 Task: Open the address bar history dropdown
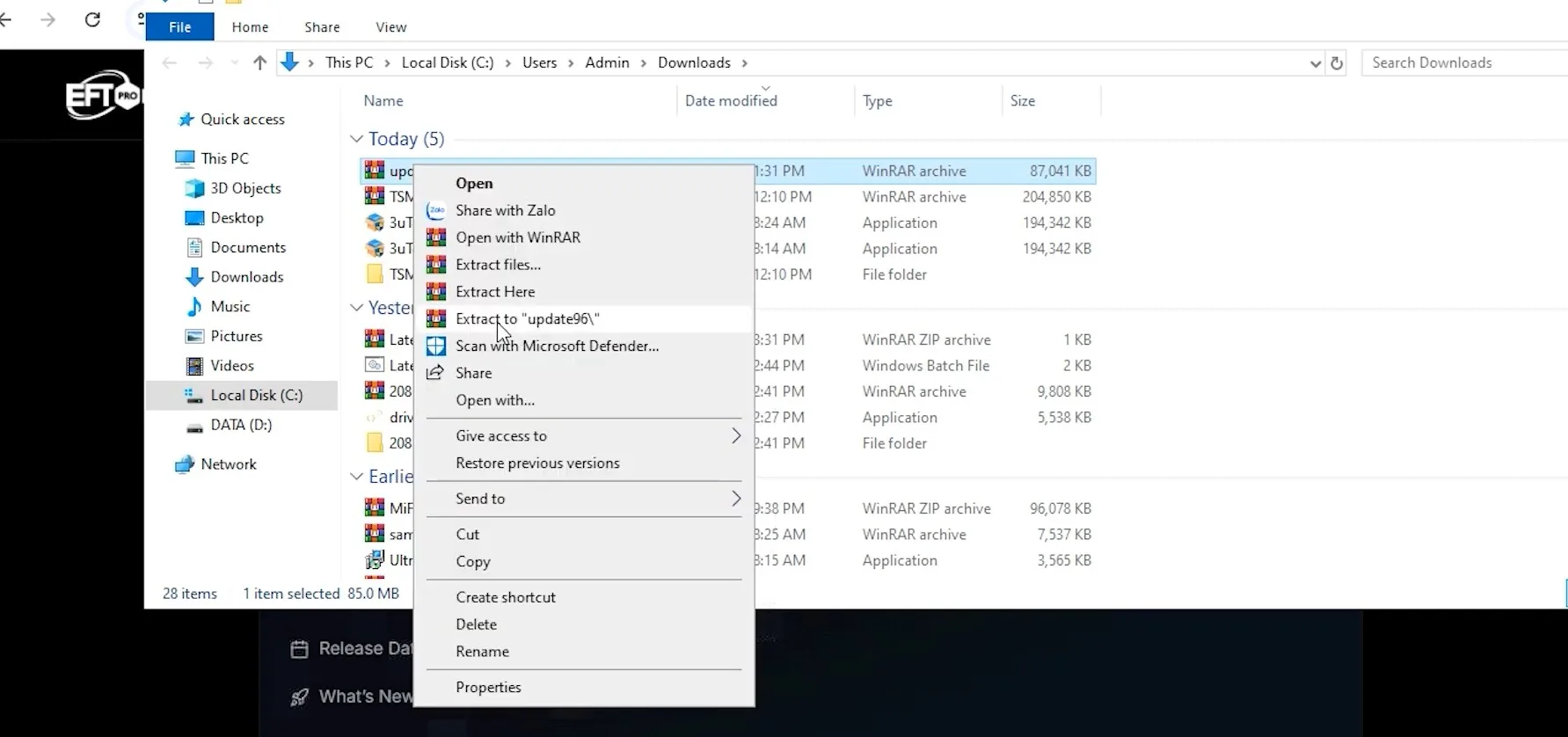(1316, 63)
